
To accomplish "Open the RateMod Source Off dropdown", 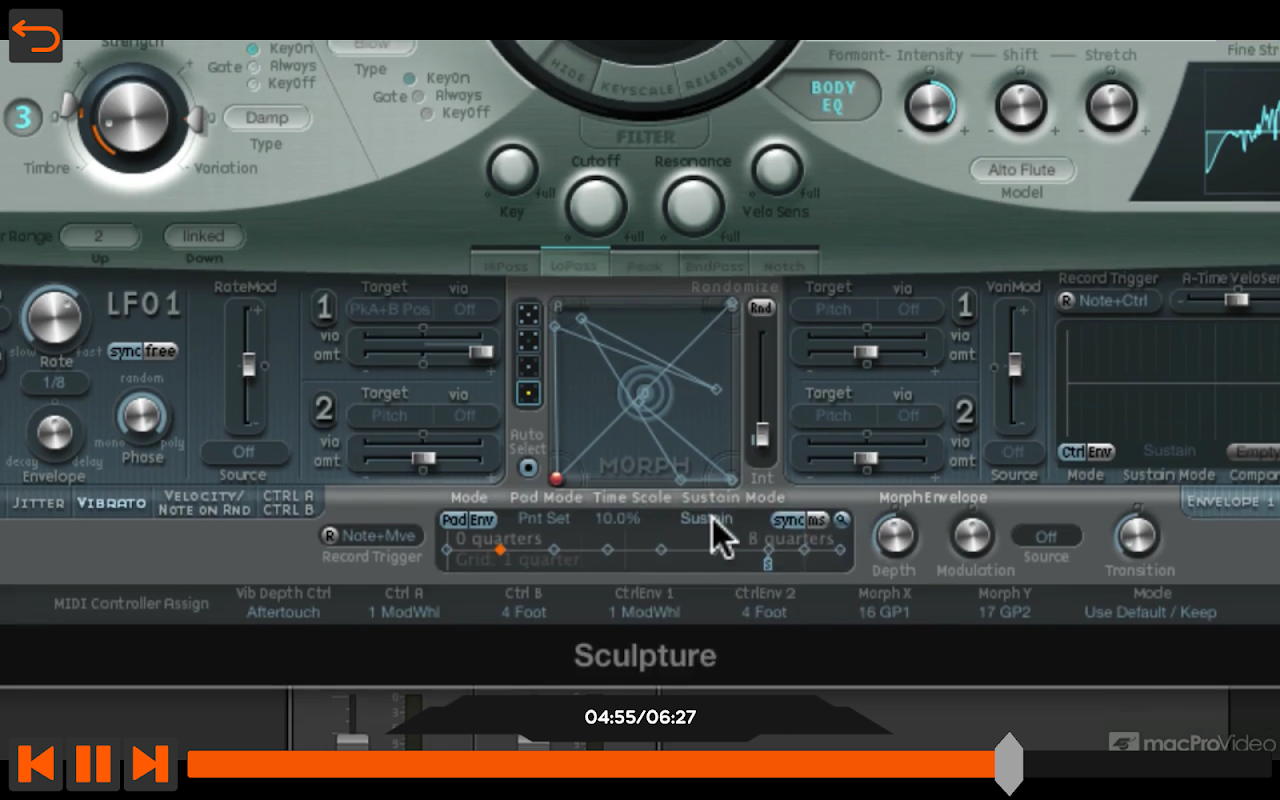I will (x=243, y=452).
